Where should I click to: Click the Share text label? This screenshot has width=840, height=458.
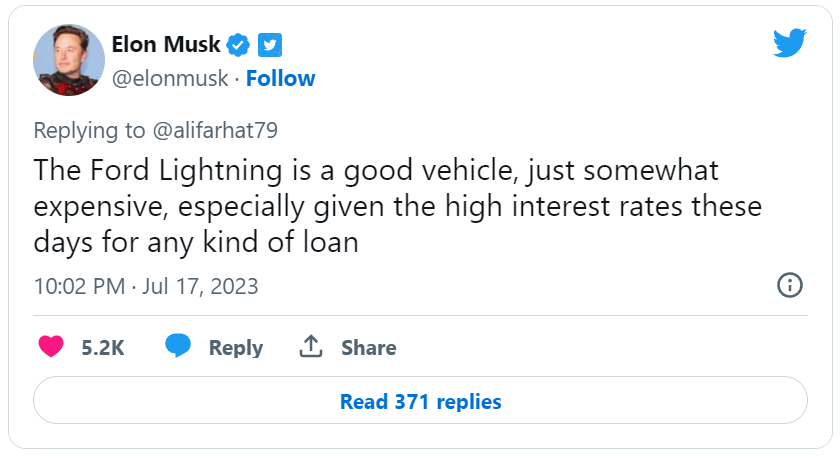point(369,348)
